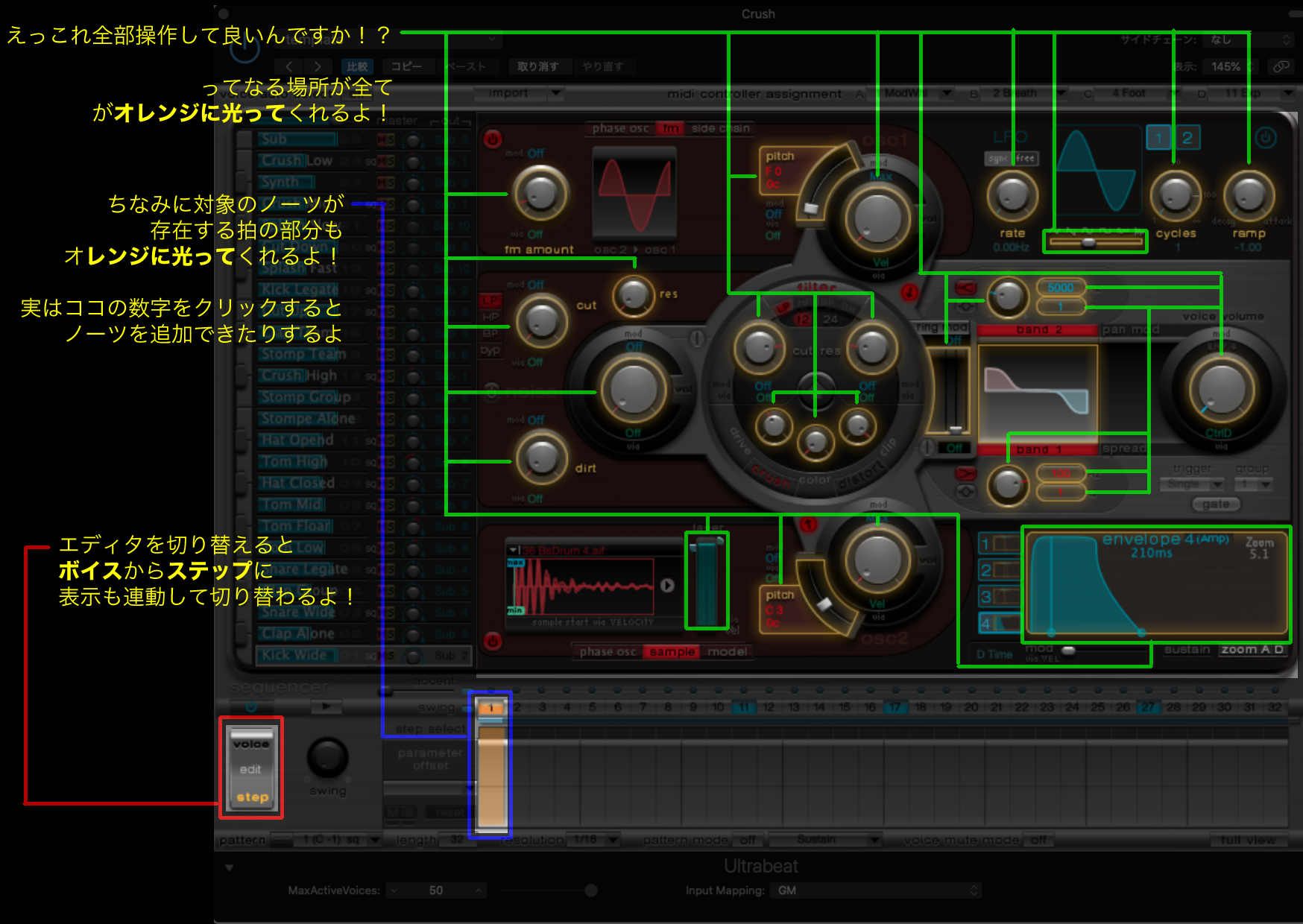Click the zoom A D button
Image resolution: width=1303 pixels, height=924 pixels.
coord(1252,650)
